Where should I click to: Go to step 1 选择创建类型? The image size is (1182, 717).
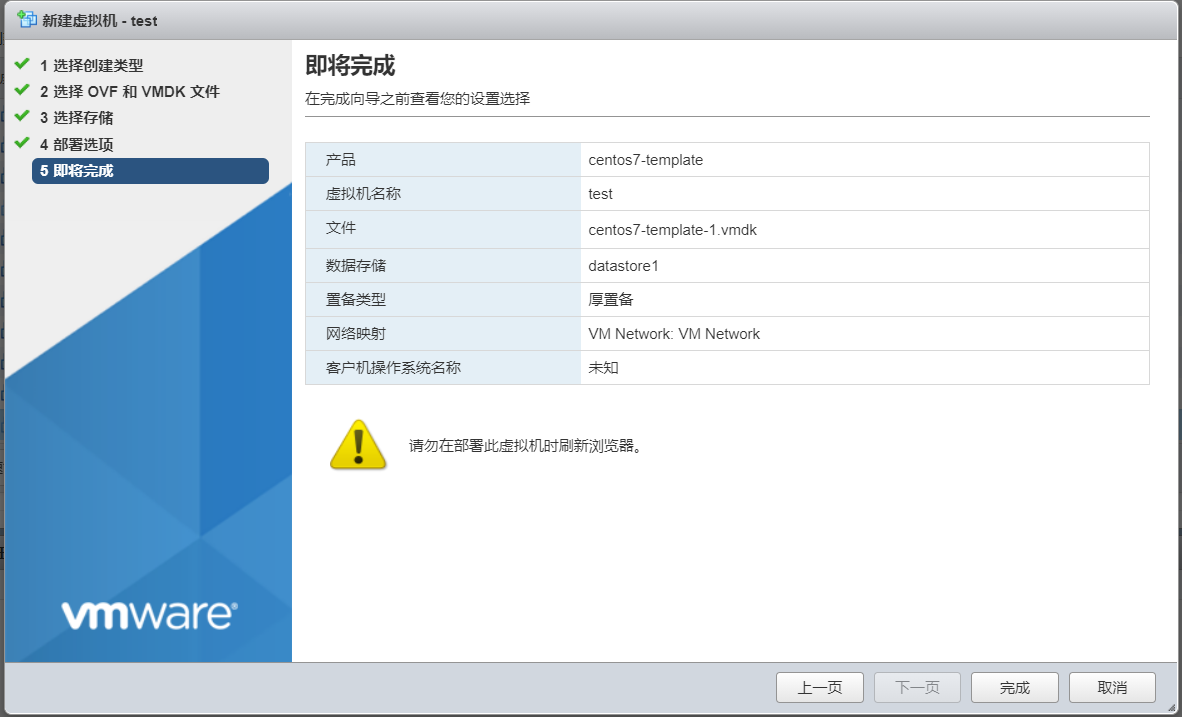tap(91, 66)
